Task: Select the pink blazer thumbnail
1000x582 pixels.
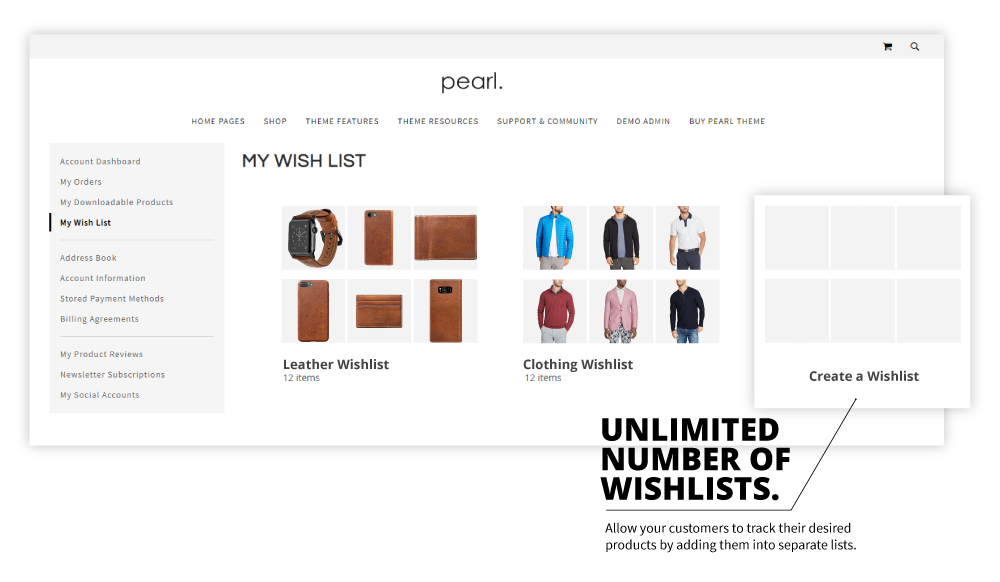Action: pos(621,311)
